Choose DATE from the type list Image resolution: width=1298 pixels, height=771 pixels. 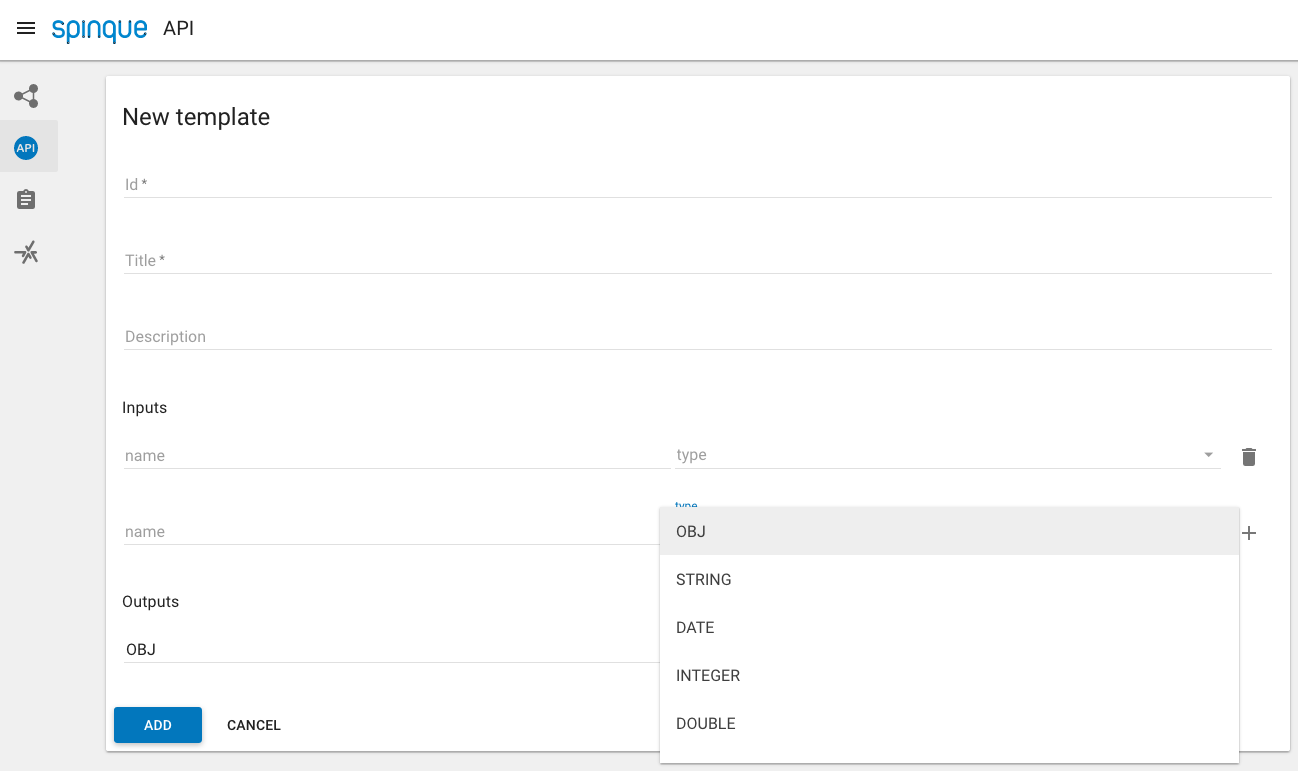(x=949, y=627)
